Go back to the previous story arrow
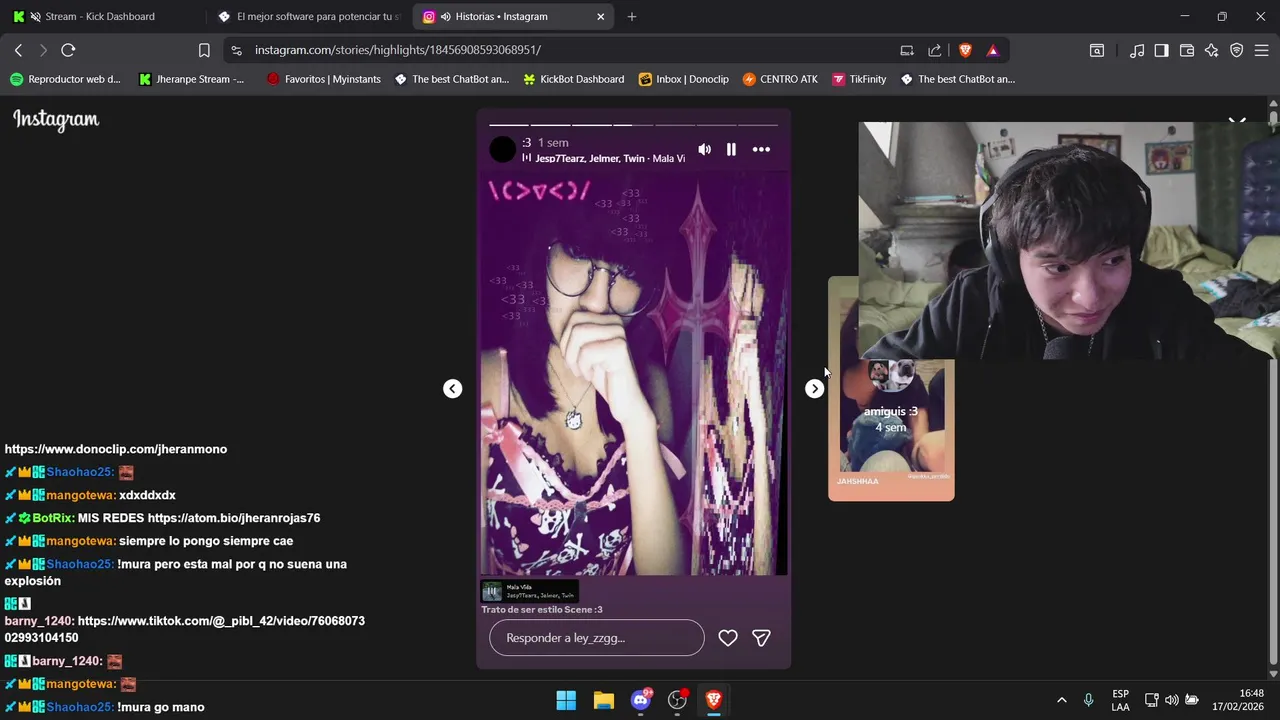 pos(453,389)
